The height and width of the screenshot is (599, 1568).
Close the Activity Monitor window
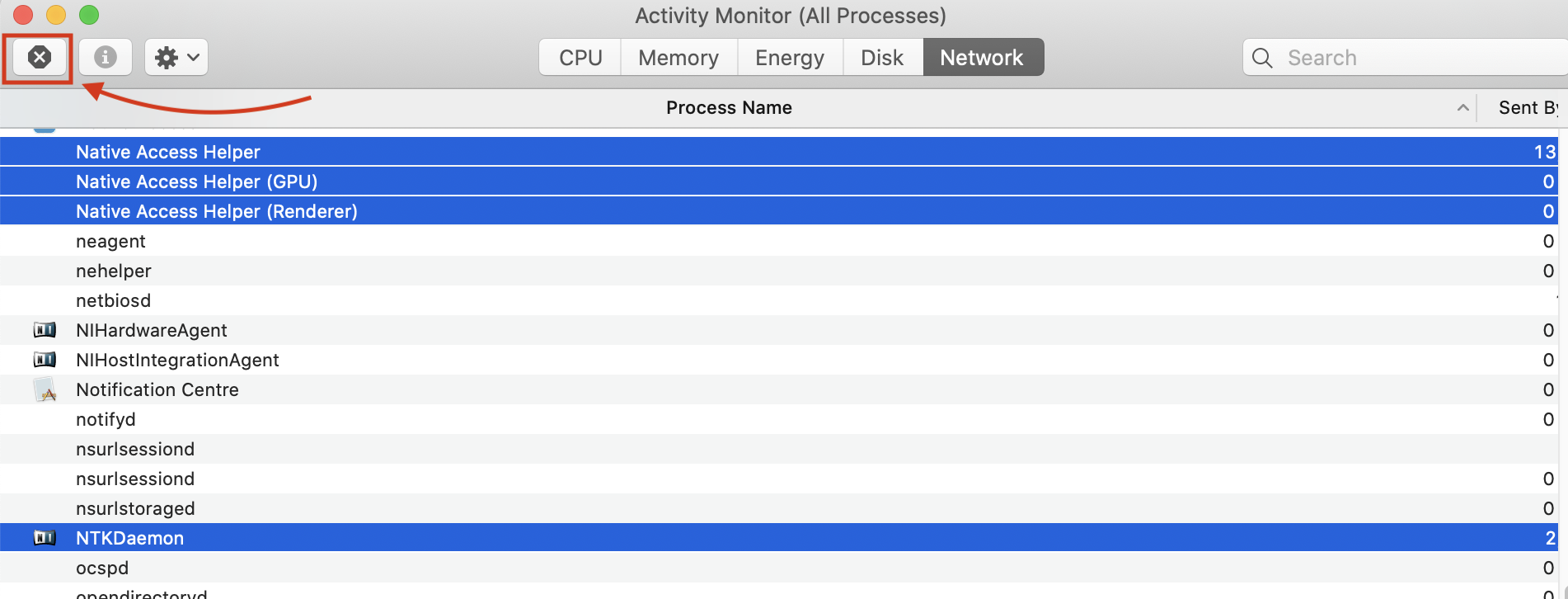click(23, 15)
